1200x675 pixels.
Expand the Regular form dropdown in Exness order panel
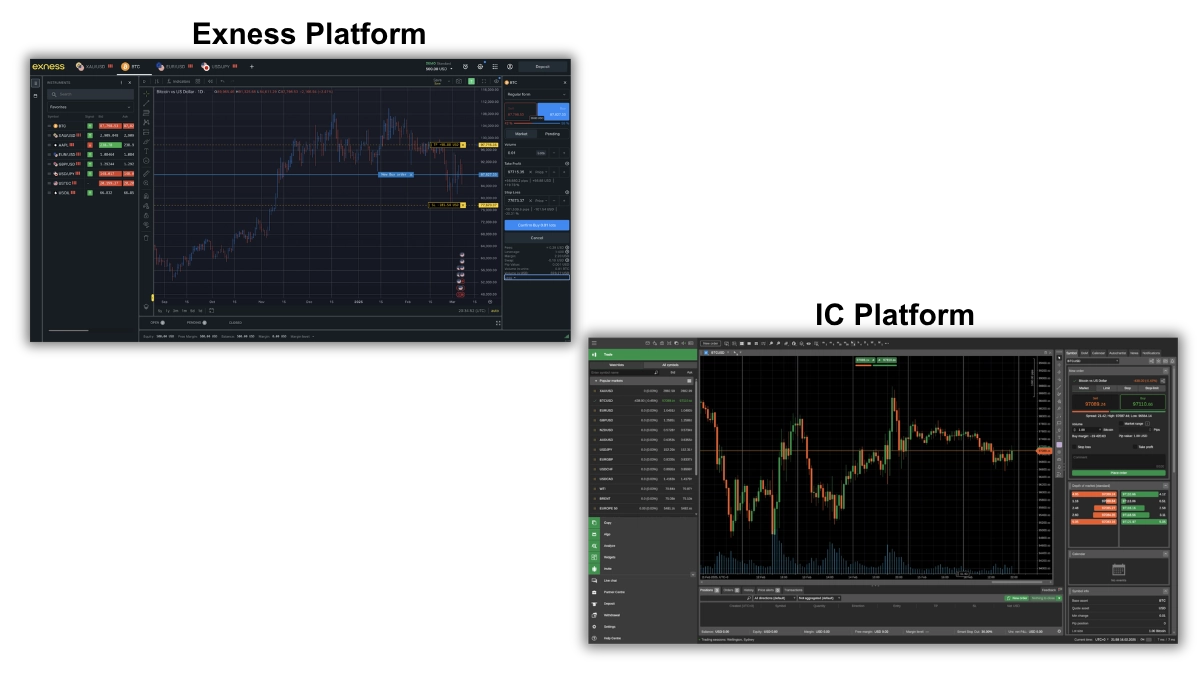click(x=535, y=94)
